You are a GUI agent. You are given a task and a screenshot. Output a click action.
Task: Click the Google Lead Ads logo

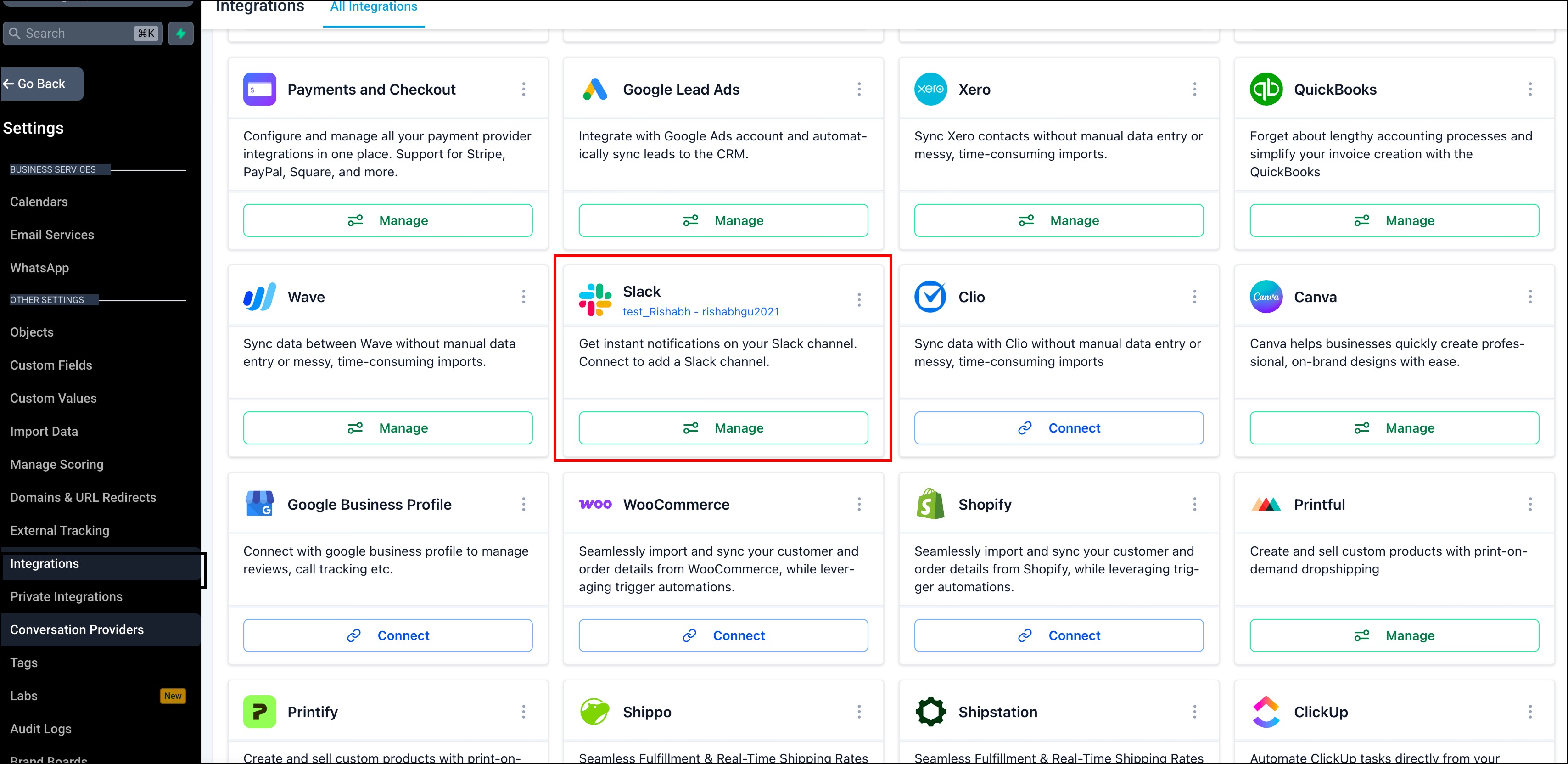coord(595,90)
